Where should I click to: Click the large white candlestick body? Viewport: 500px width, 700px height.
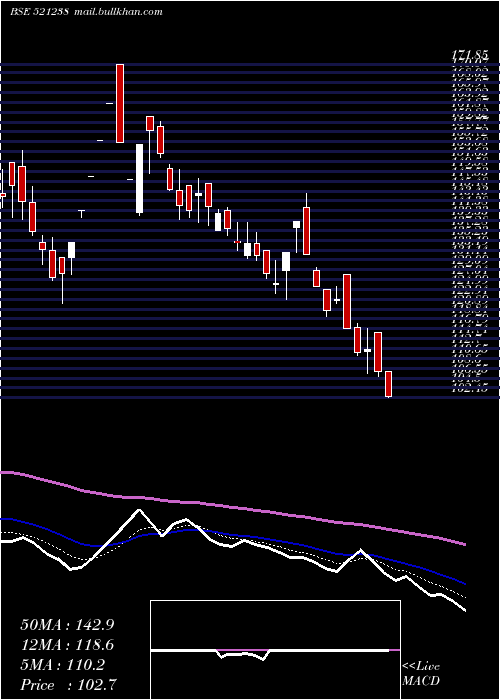(x=140, y=178)
